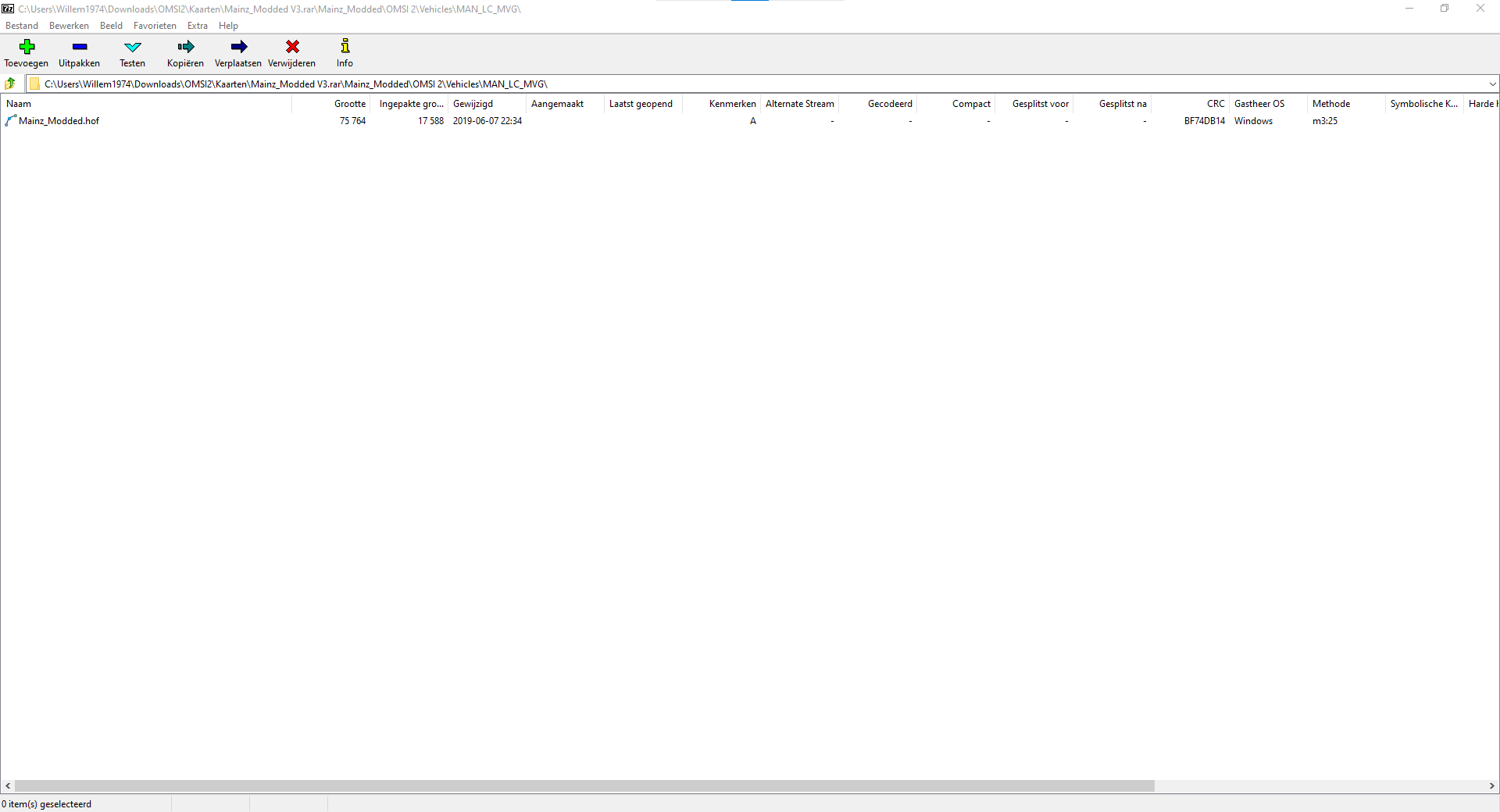Go up one folder level icon

click(10, 84)
